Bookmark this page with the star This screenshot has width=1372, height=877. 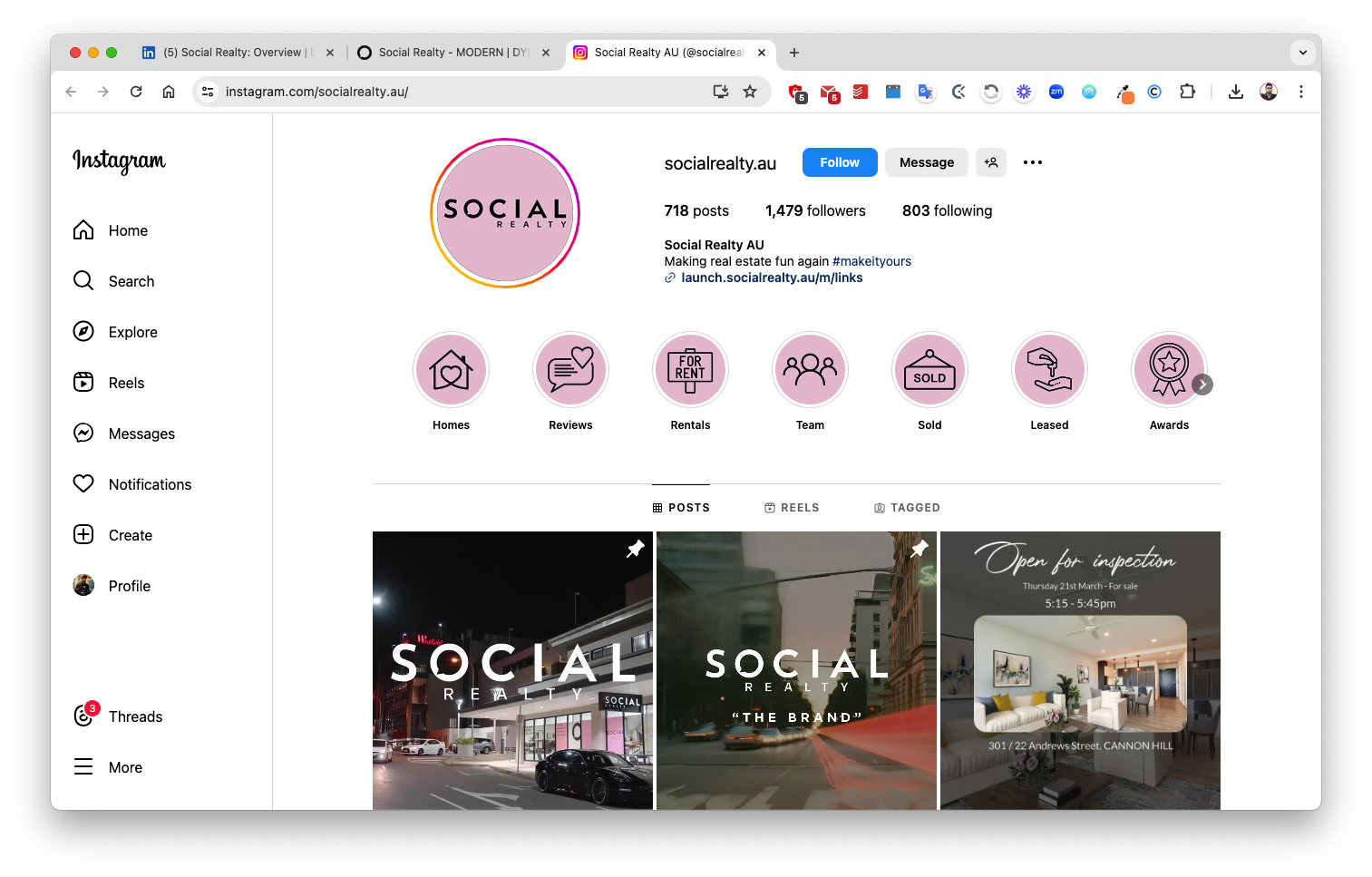point(750,92)
